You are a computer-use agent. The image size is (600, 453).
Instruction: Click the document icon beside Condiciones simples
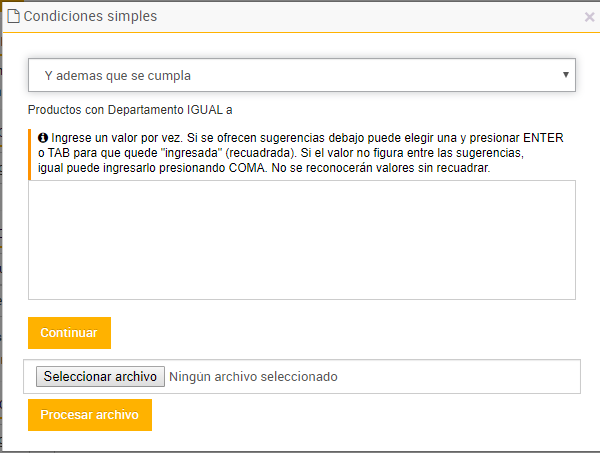(13, 17)
